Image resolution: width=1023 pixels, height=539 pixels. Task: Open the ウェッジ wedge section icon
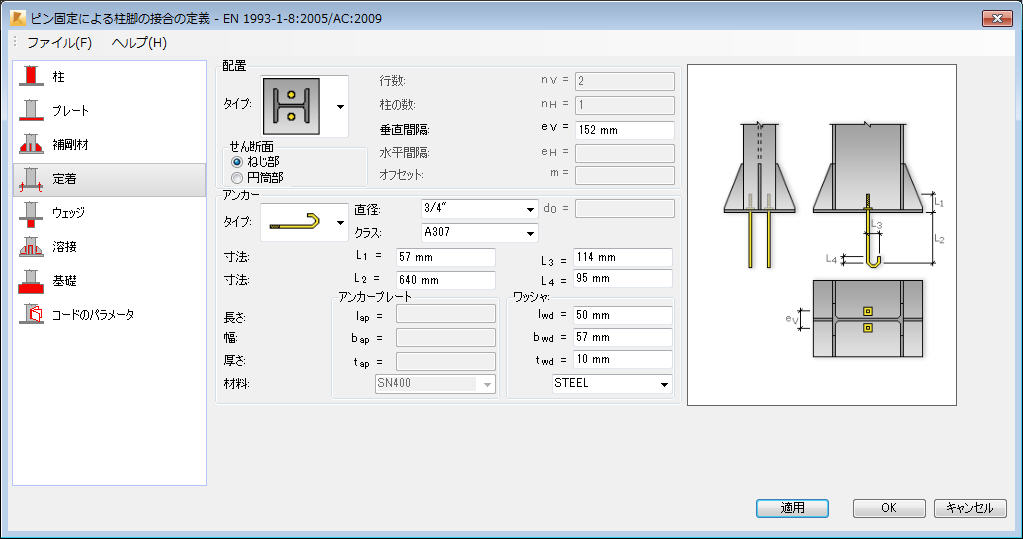click(x=31, y=213)
